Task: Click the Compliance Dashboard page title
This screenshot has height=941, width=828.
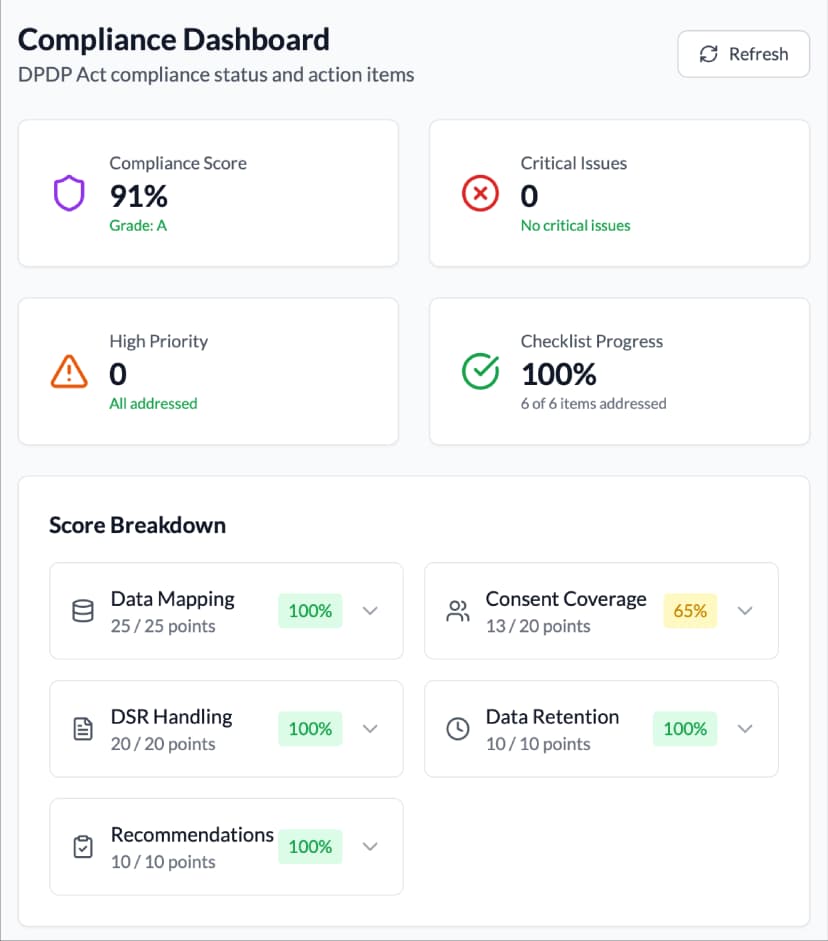Action: click(174, 39)
